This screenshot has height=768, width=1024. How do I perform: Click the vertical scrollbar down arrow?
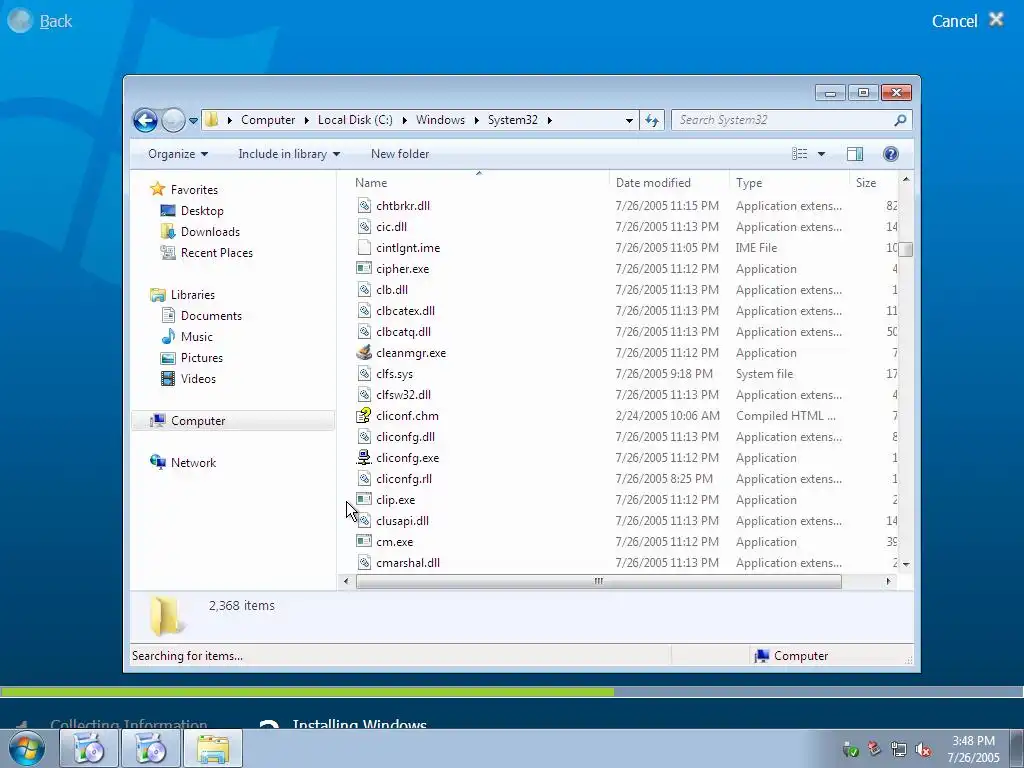click(906, 564)
